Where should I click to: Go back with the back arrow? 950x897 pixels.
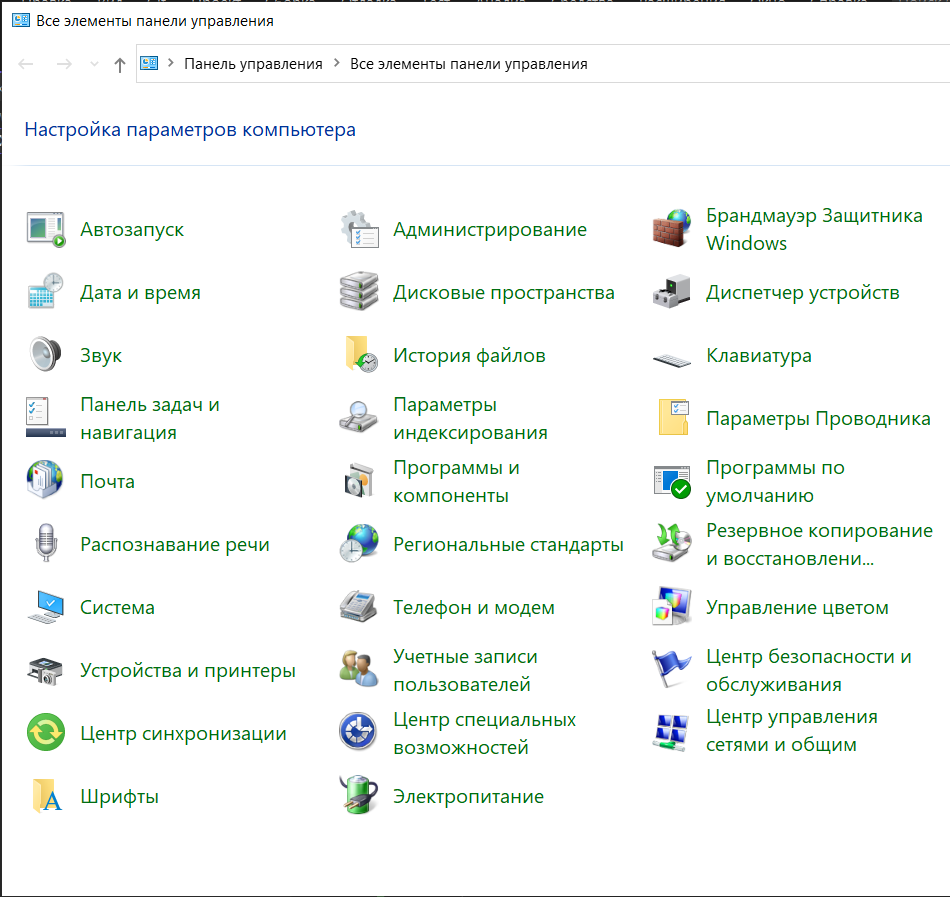click(26, 64)
